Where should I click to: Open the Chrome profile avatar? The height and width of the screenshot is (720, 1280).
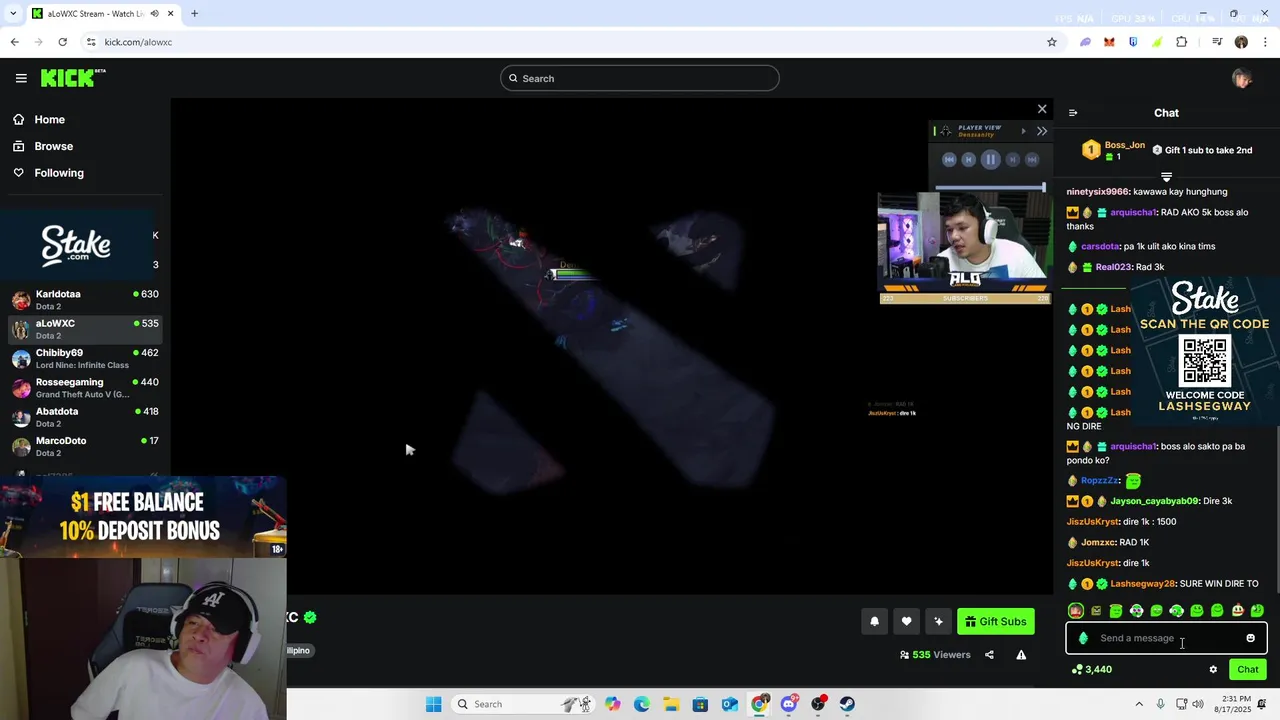pos(1241,42)
